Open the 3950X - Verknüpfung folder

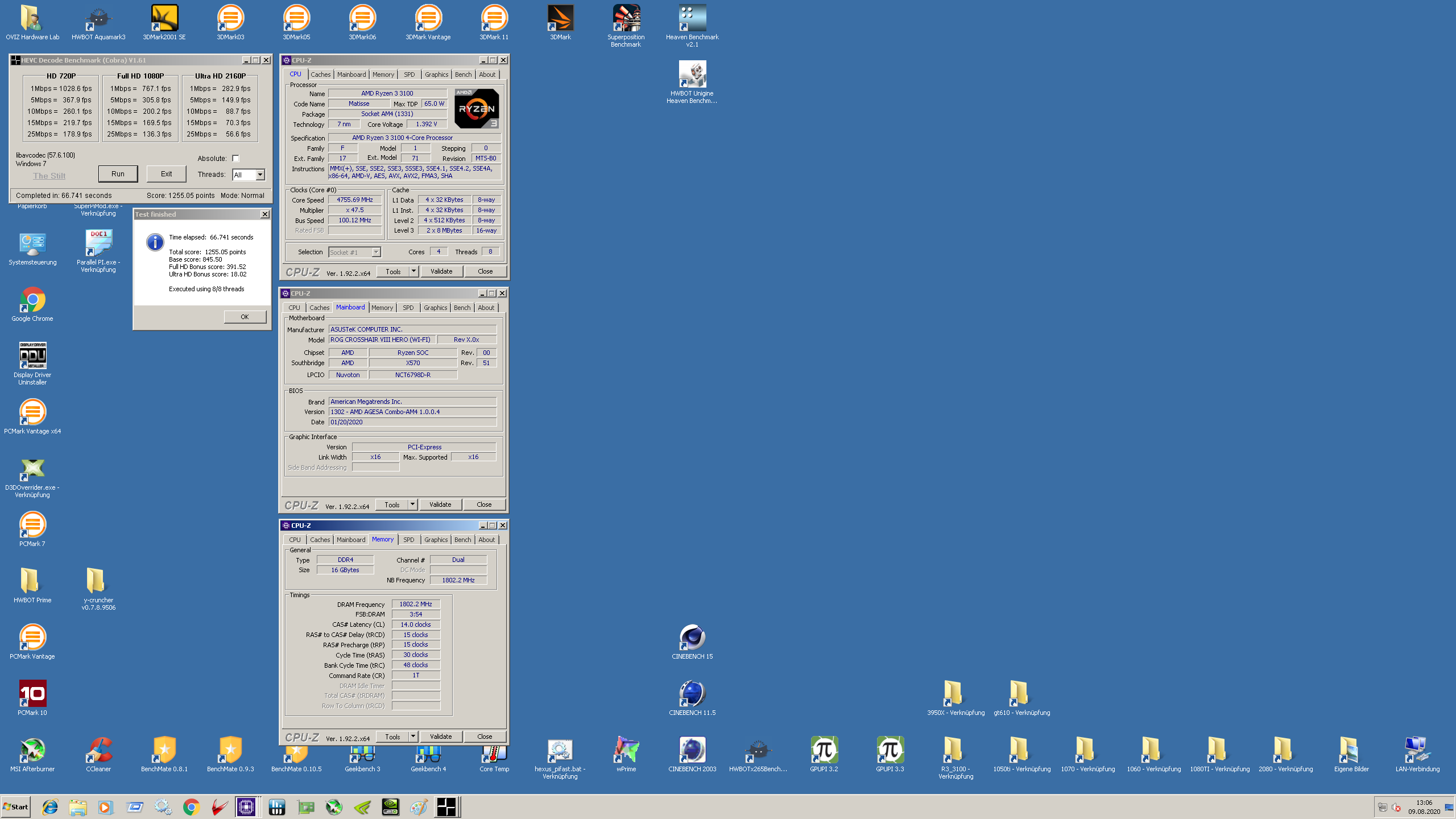pyautogui.click(x=956, y=698)
